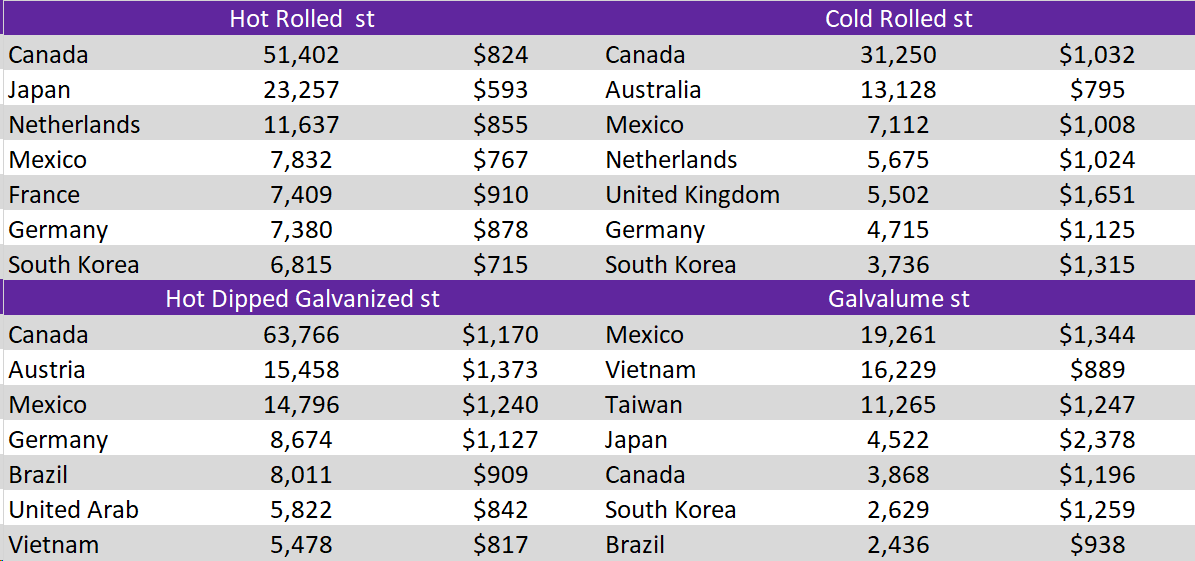This screenshot has width=1195, height=561.
Task: Select the Hot Rolled st header
Action: coord(302,19)
